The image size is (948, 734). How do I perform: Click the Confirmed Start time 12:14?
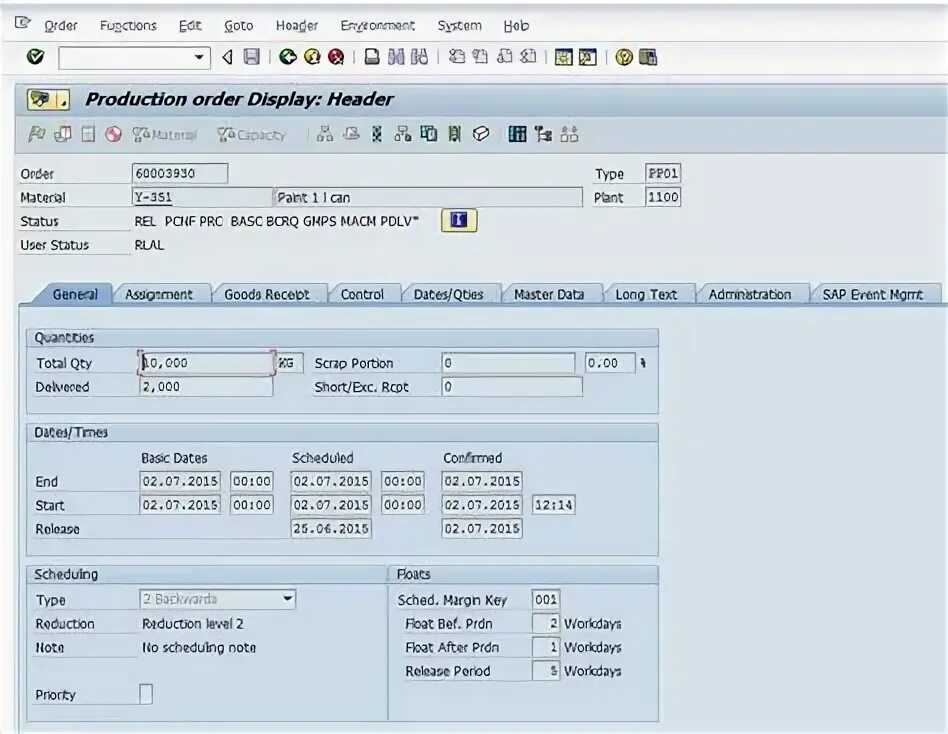pyautogui.click(x=553, y=505)
